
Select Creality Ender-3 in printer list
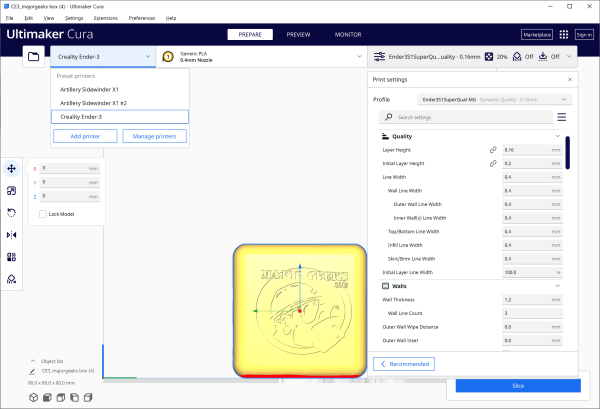click(x=120, y=117)
